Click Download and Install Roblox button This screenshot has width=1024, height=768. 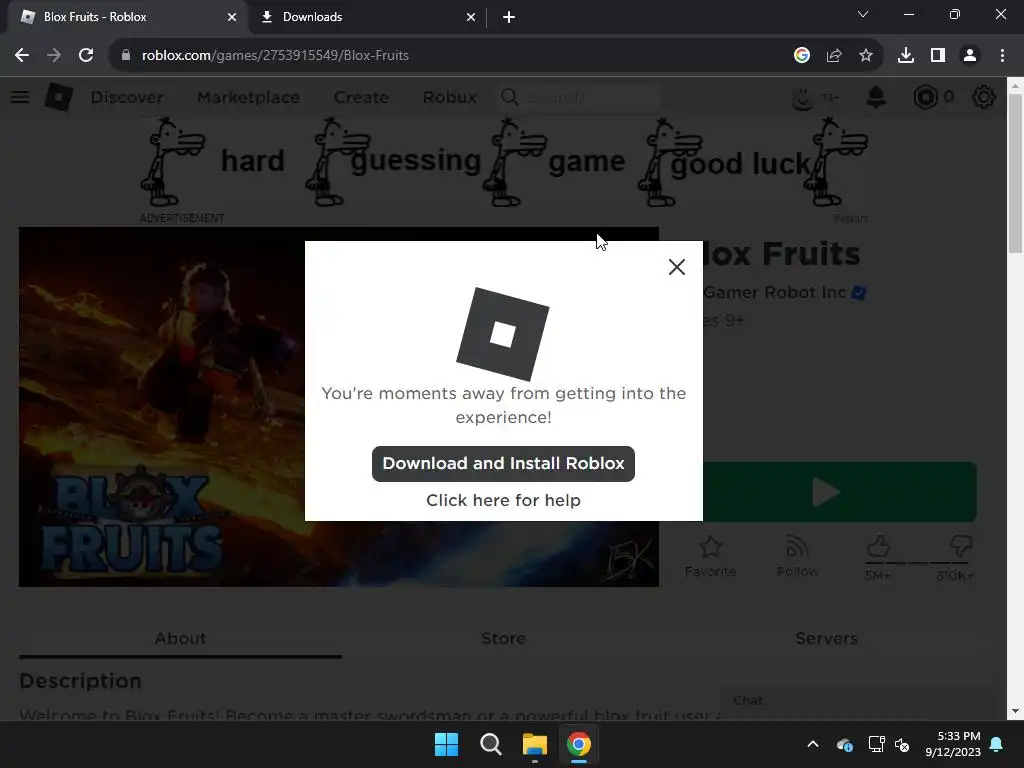click(503, 464)
